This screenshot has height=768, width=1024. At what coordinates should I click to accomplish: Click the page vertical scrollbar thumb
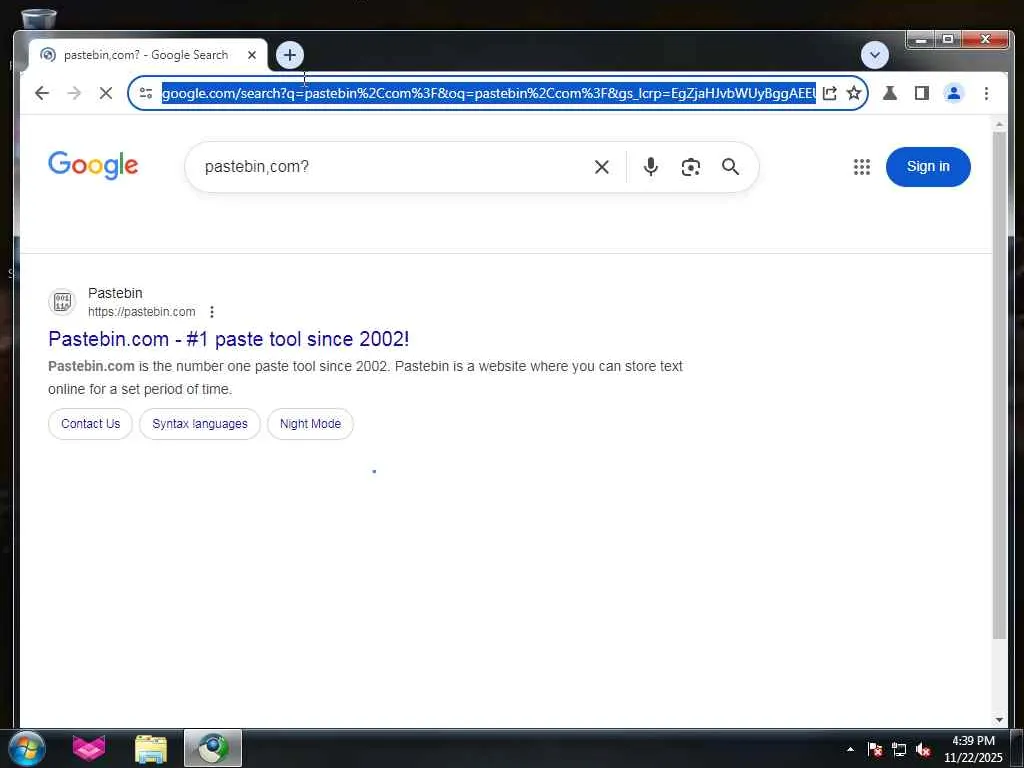999,385
